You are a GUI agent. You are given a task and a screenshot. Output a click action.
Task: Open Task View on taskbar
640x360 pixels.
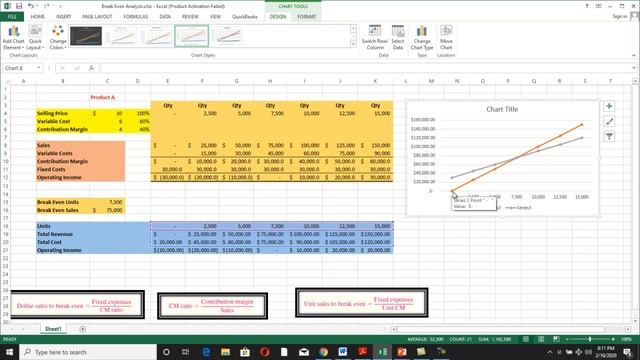click(185, 352)
